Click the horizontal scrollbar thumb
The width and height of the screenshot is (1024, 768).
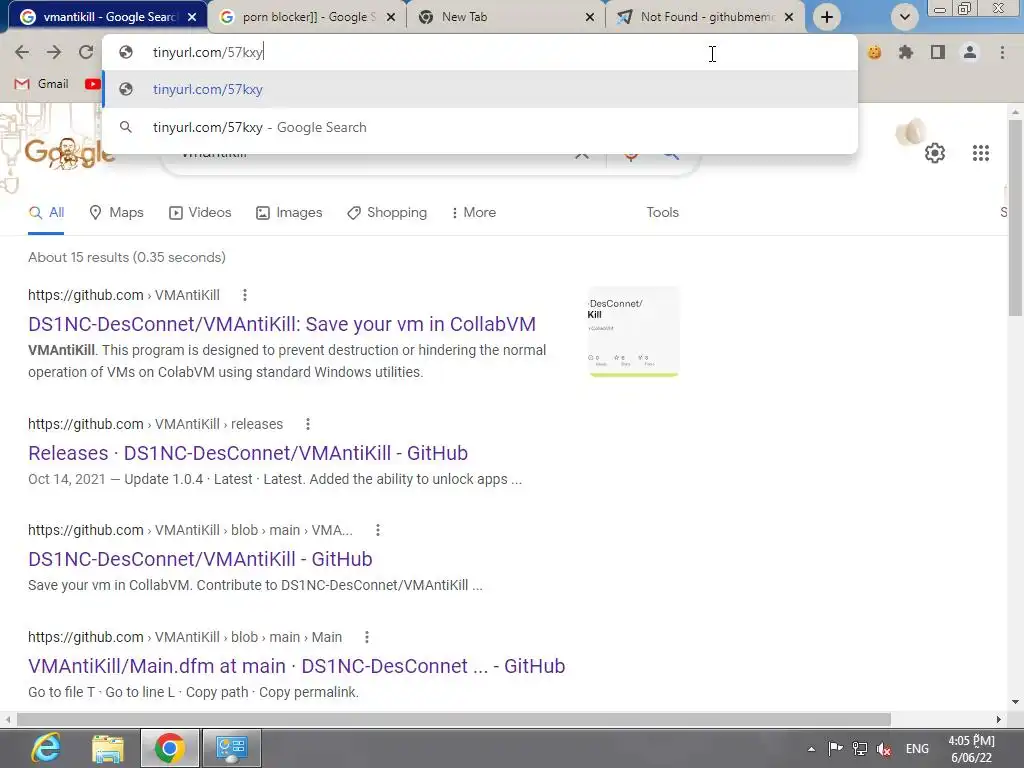pos(454,719)
